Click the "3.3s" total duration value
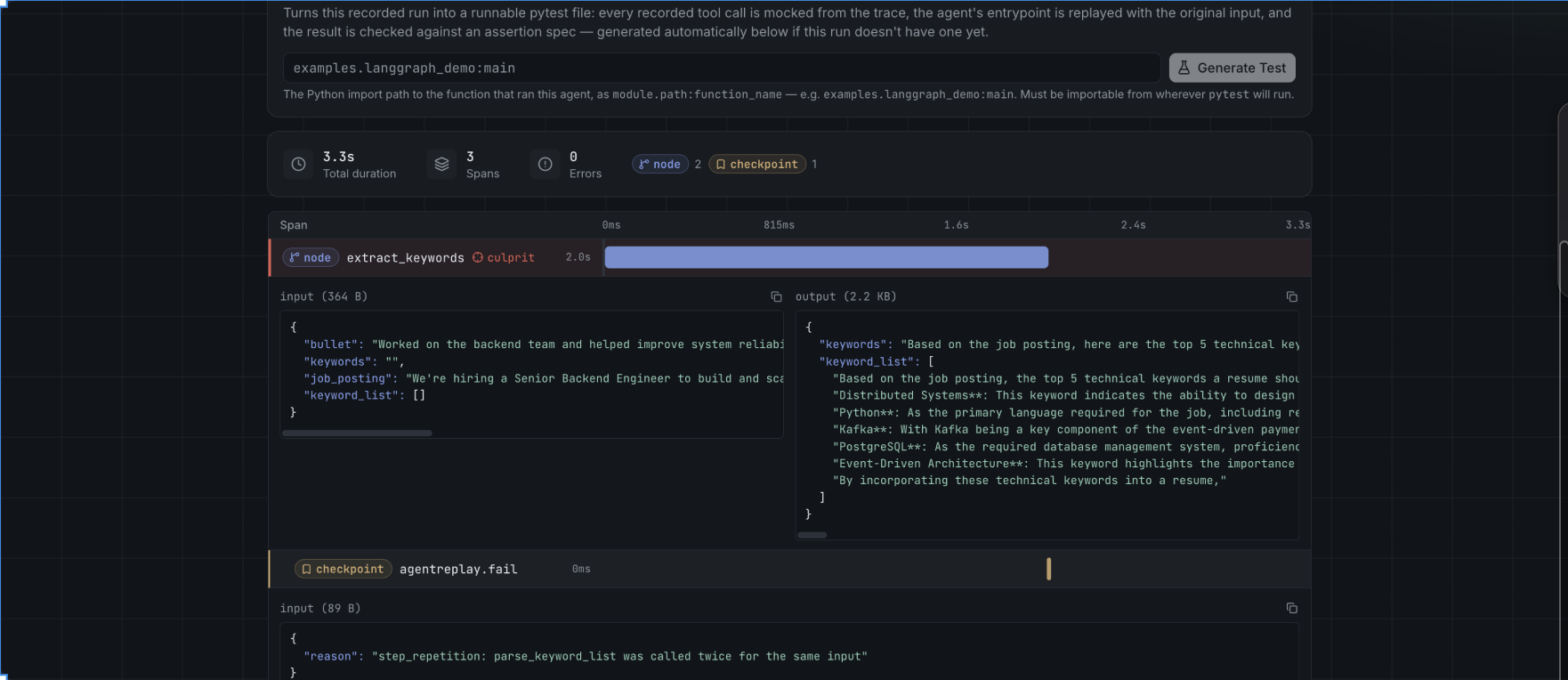The height and width of the screenshot is (680, 1568). (x=338, y=157)
